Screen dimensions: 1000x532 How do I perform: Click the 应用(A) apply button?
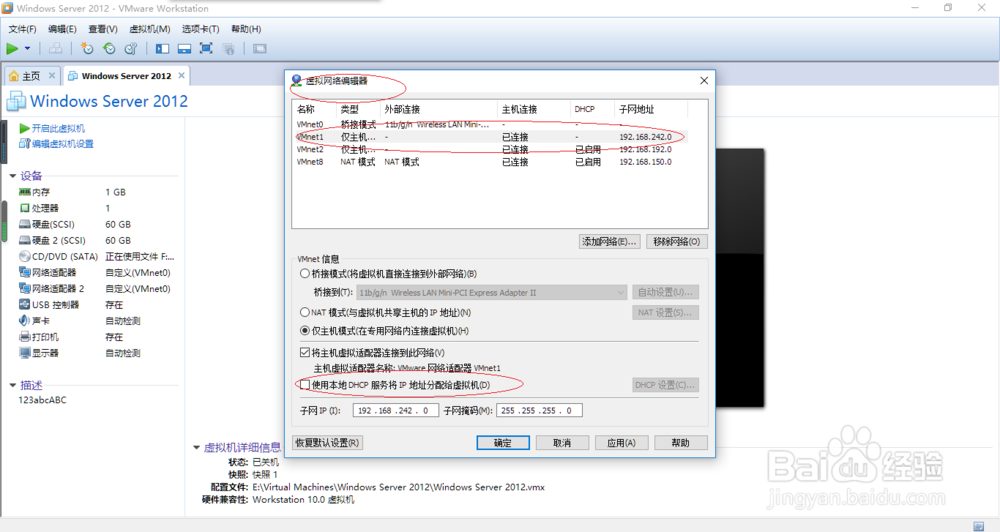coord(621,443)
